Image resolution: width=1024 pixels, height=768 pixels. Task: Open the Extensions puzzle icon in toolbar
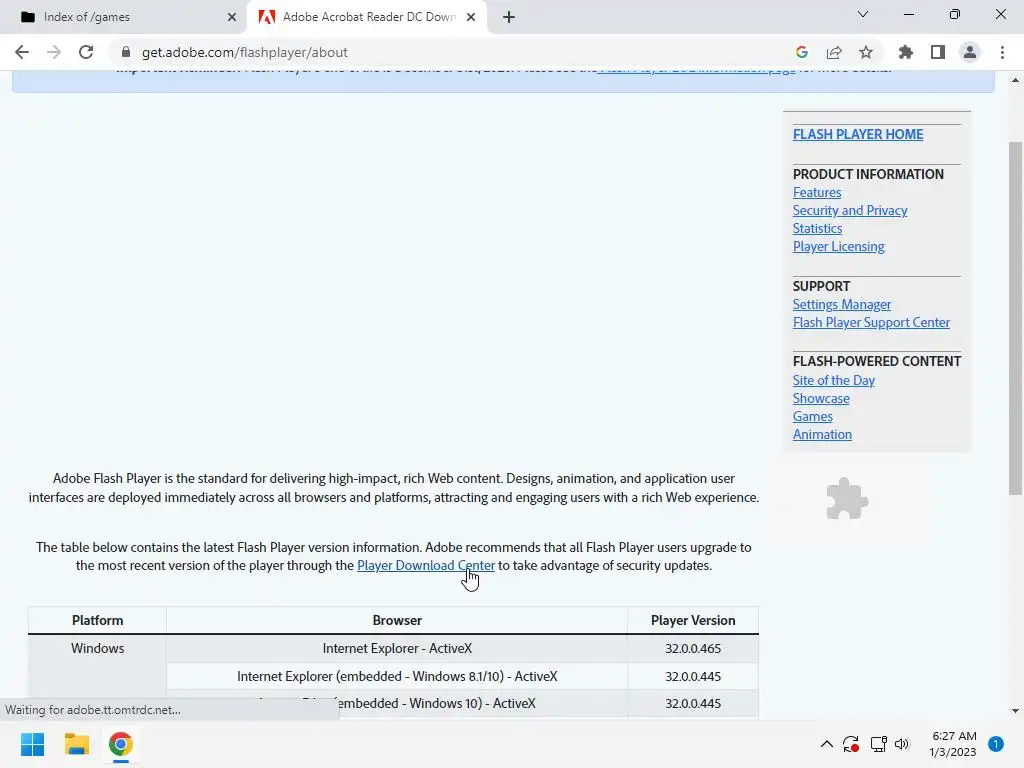[x=906, y=52]
